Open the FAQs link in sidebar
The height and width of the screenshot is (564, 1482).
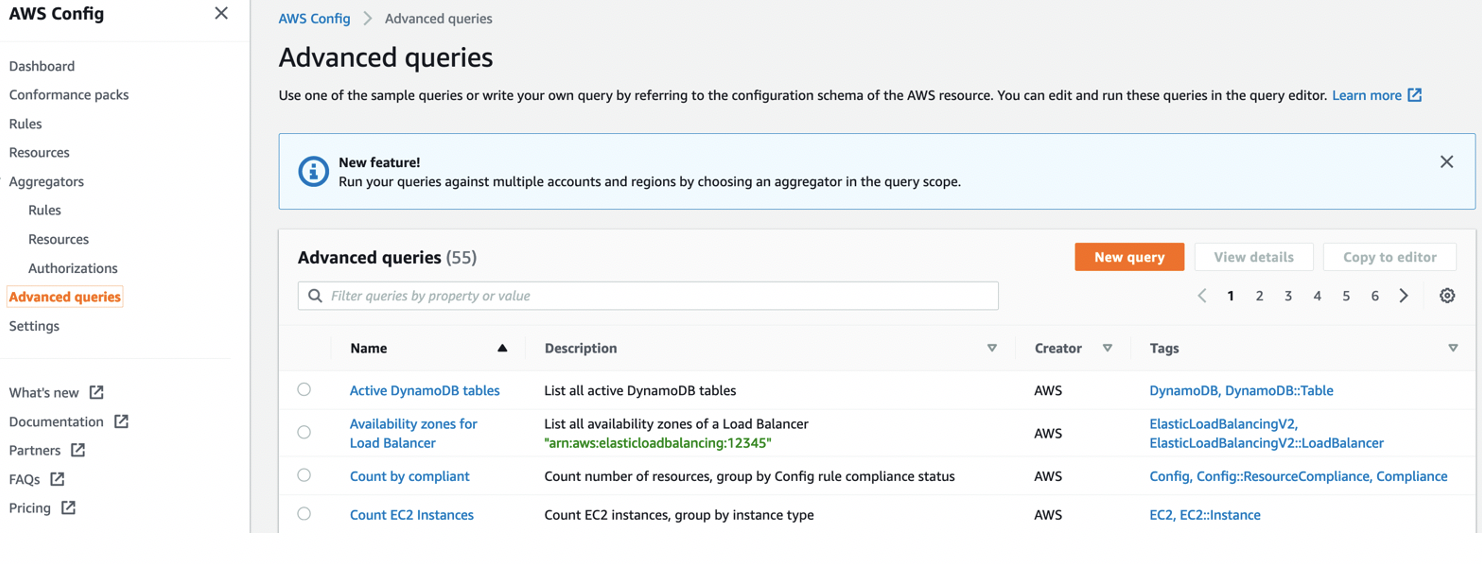point(25,479)
